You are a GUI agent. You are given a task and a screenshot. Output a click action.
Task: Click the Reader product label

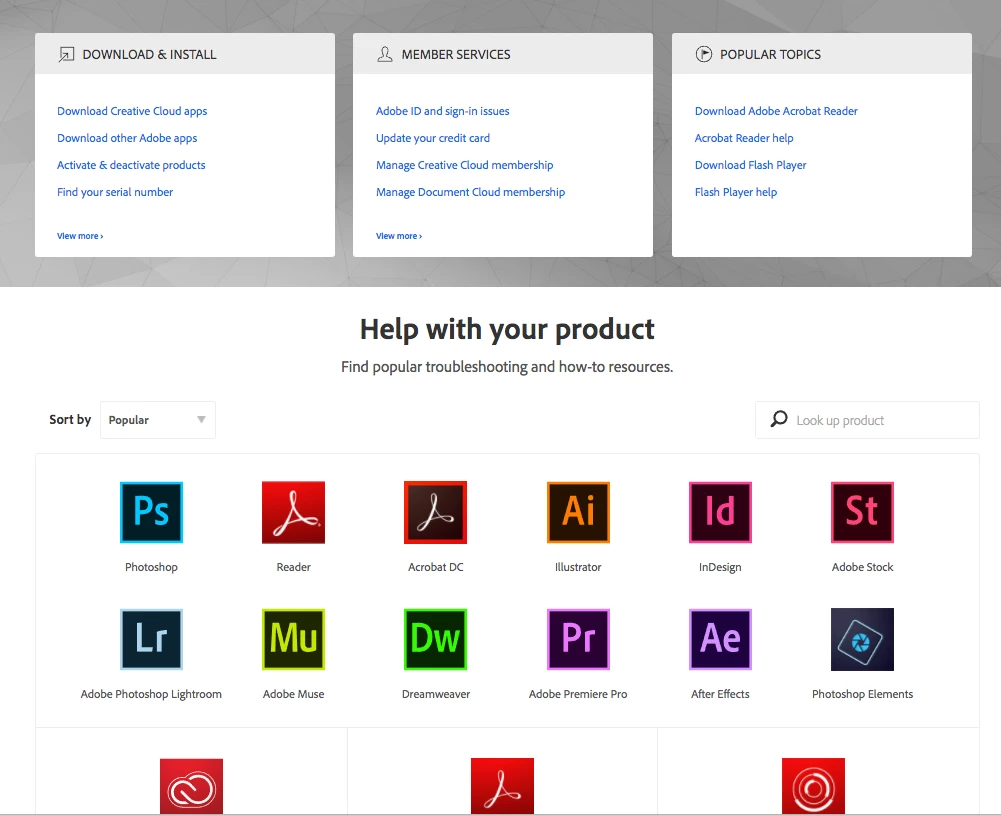pos(294,567)
